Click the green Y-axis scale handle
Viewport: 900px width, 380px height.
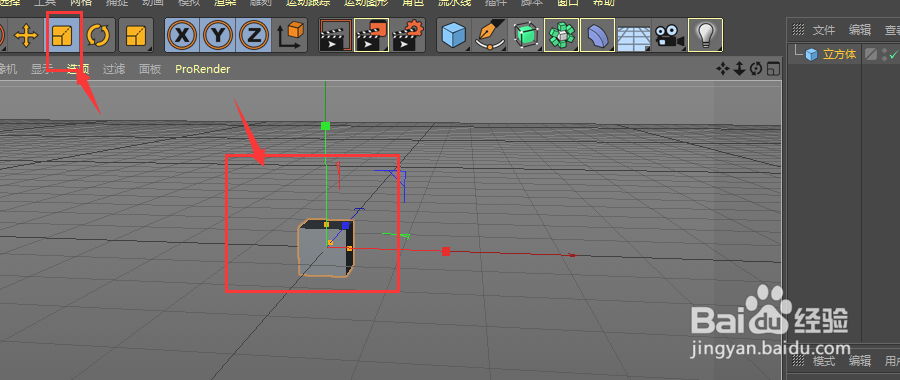click(325, 126)
